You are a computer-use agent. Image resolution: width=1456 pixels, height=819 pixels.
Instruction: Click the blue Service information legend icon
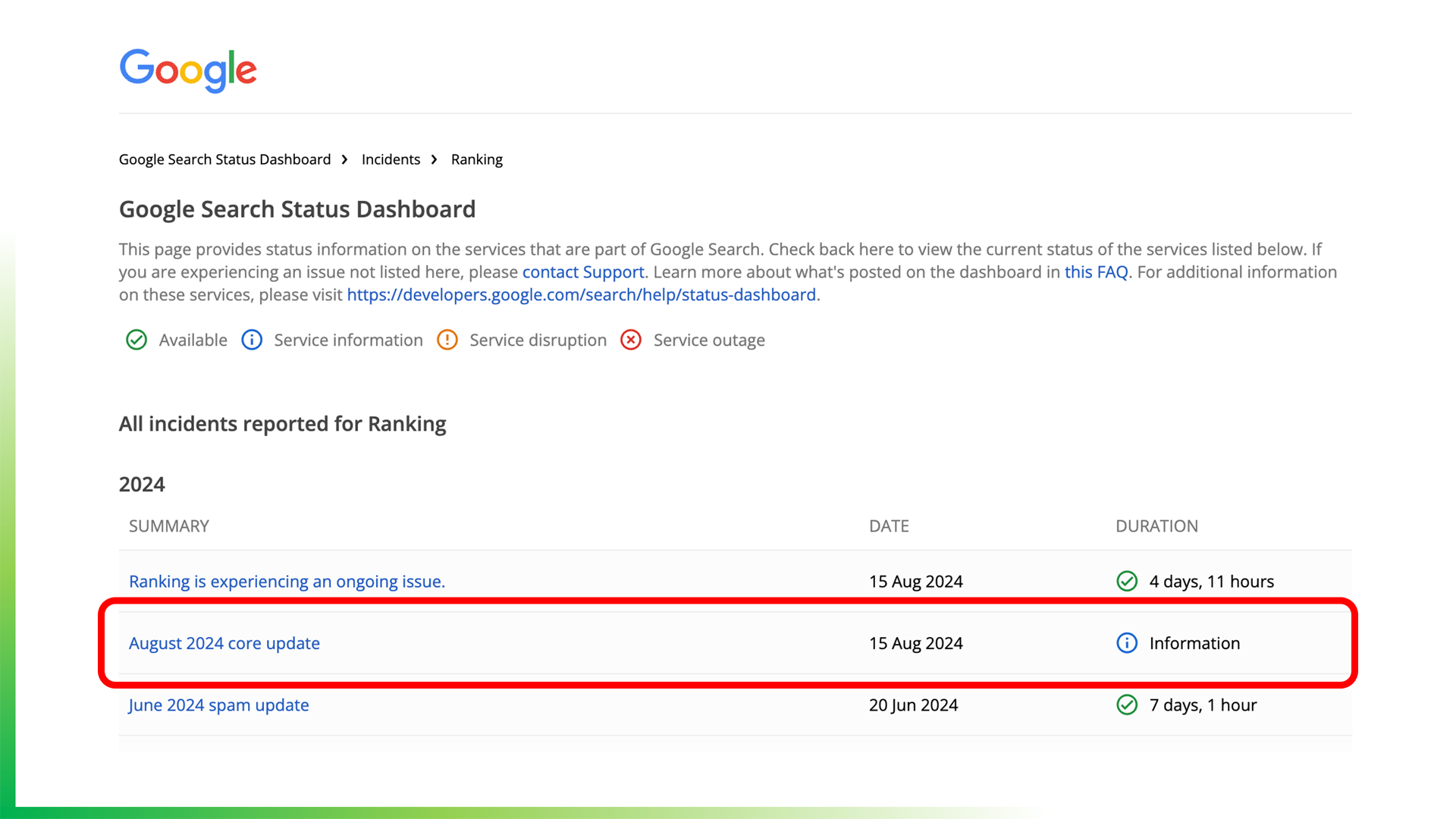coord(252,340)
